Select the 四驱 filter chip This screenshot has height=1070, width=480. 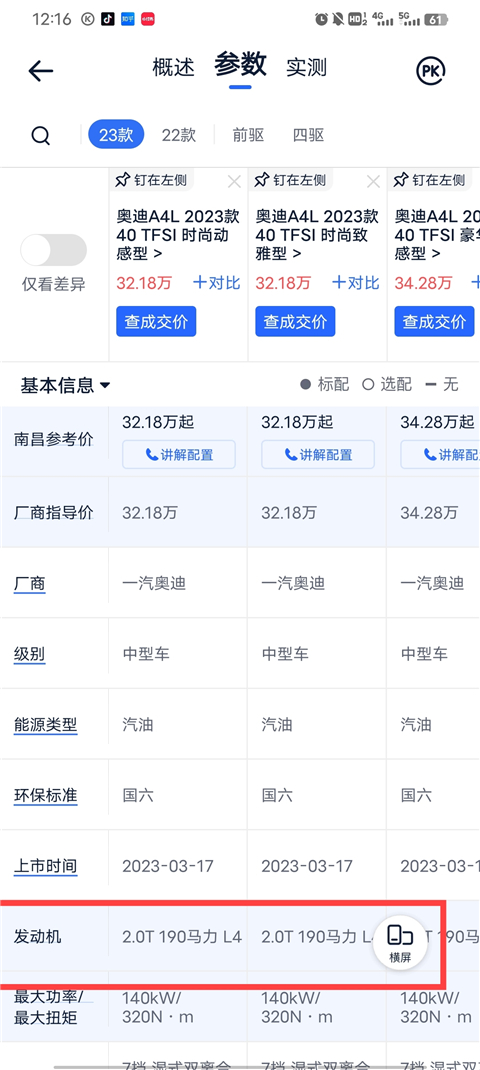(x=309, y=135)
